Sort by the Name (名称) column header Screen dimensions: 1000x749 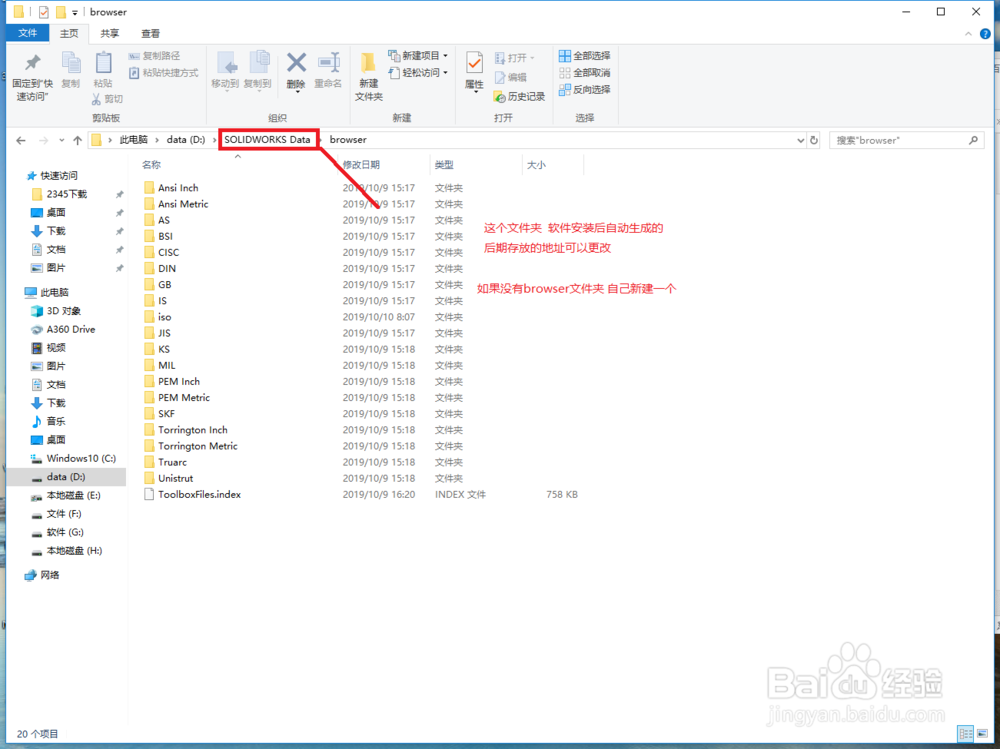click(151, 165)
